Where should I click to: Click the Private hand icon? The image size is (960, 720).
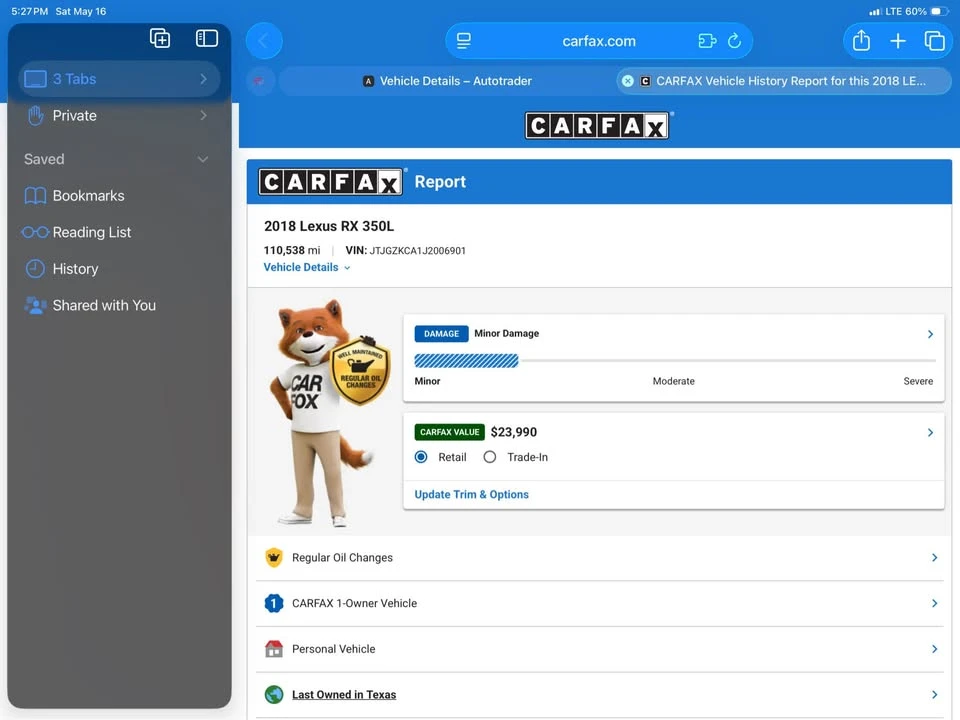[x=36, y=116]
